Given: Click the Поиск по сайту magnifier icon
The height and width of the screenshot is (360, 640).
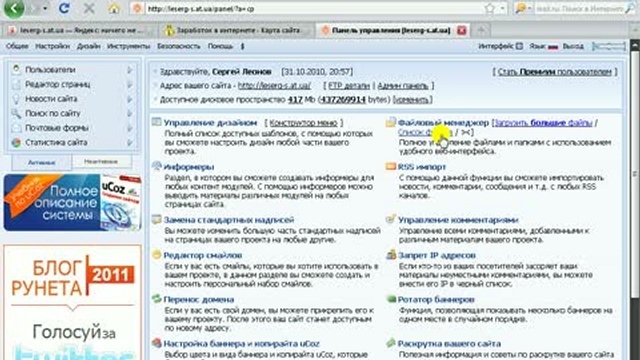Looking at the screenshot, I should pyautogui.click(x=16, y=113).
